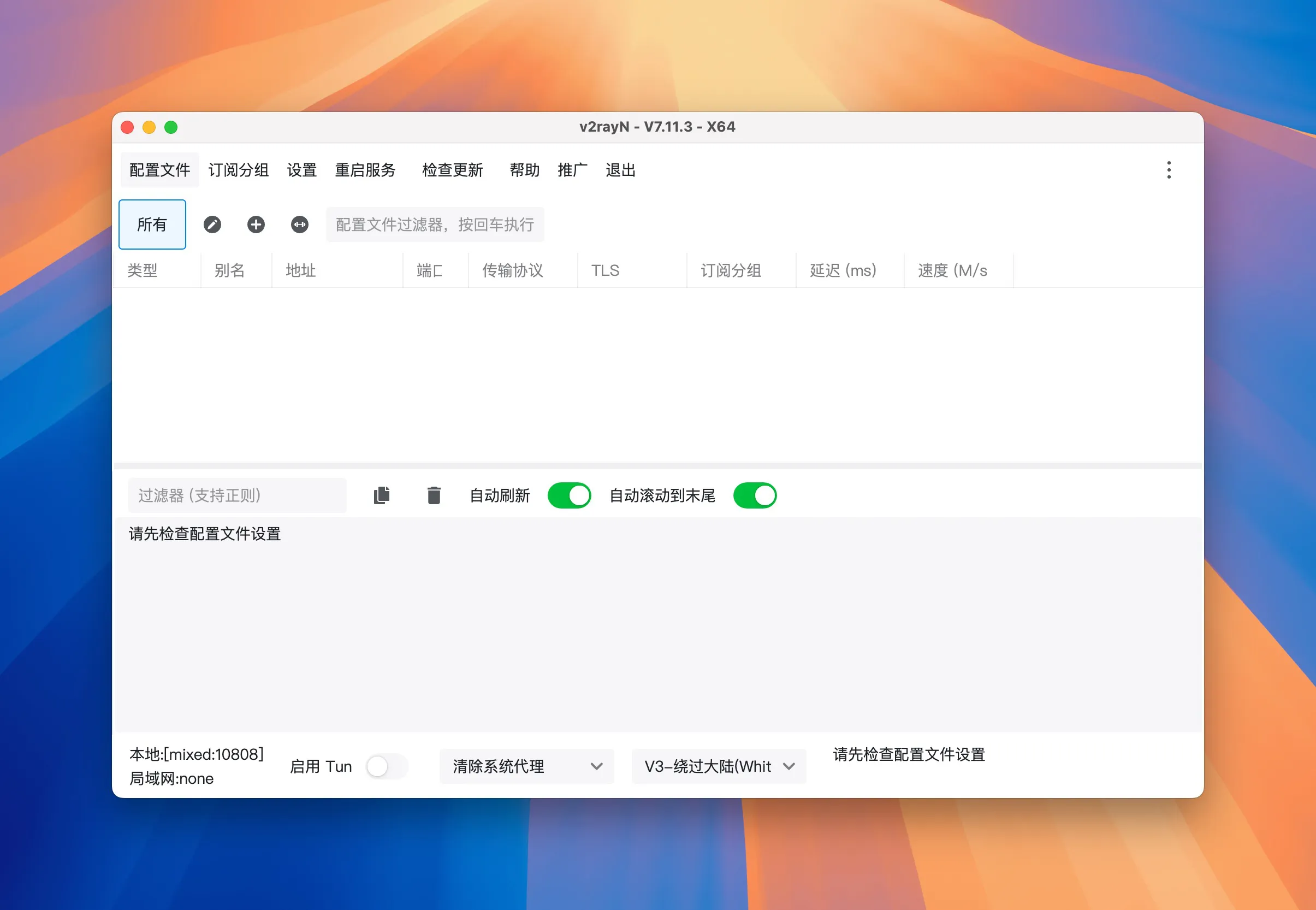Open the 订阅分组 menu
Screen dimensions: 1316x910
(x=238, y=169)
